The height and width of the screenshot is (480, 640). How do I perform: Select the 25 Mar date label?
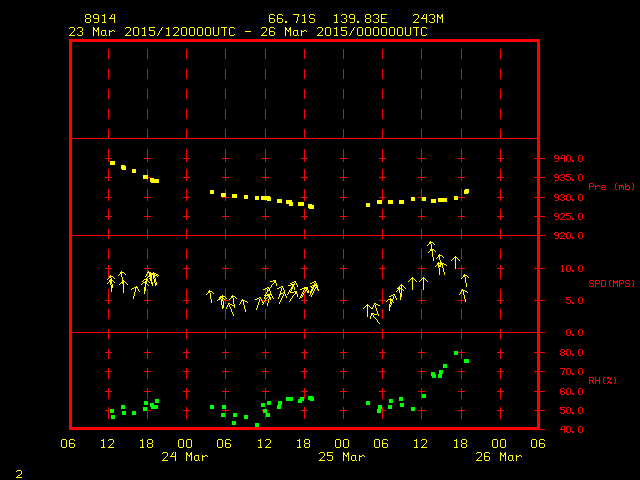[341, 456]
